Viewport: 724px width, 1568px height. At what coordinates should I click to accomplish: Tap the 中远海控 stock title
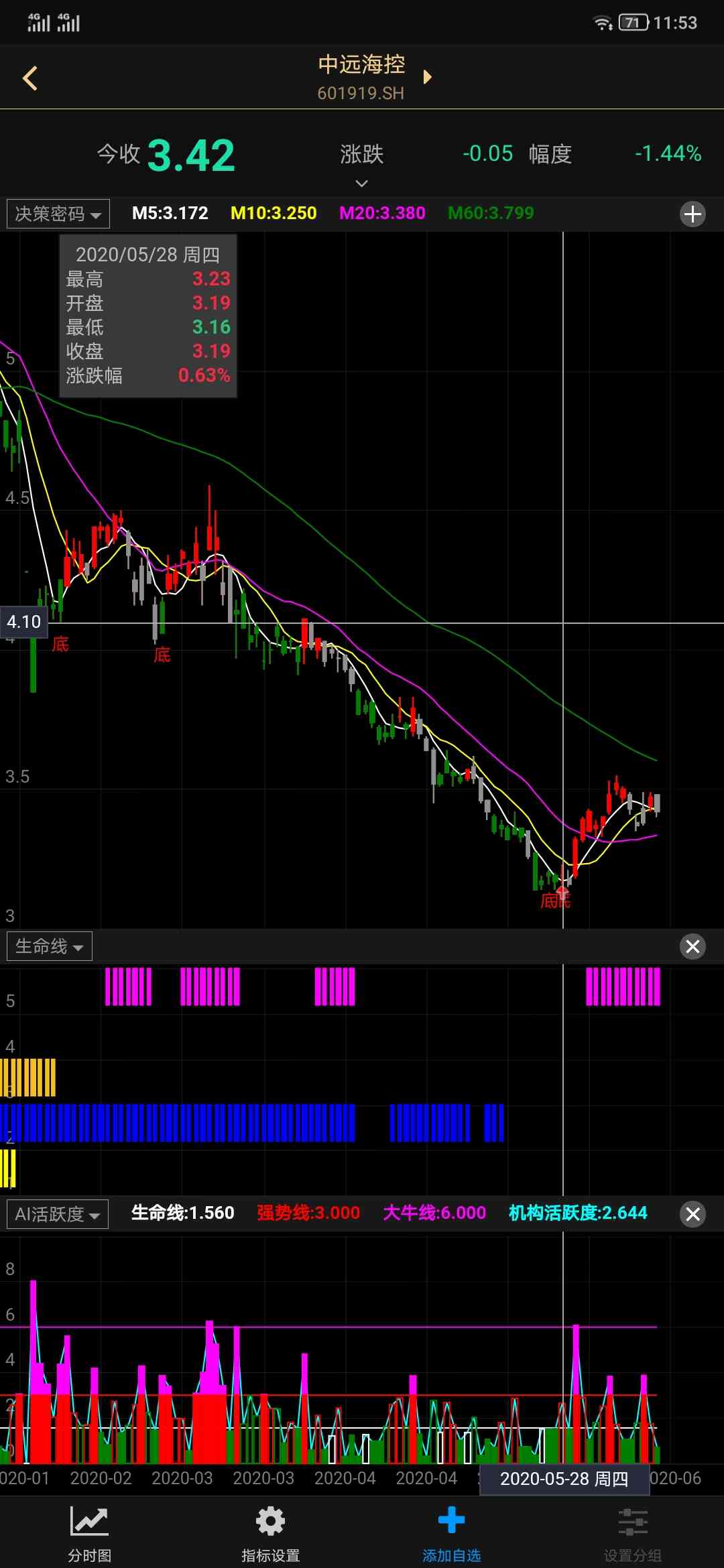(361, 65)
